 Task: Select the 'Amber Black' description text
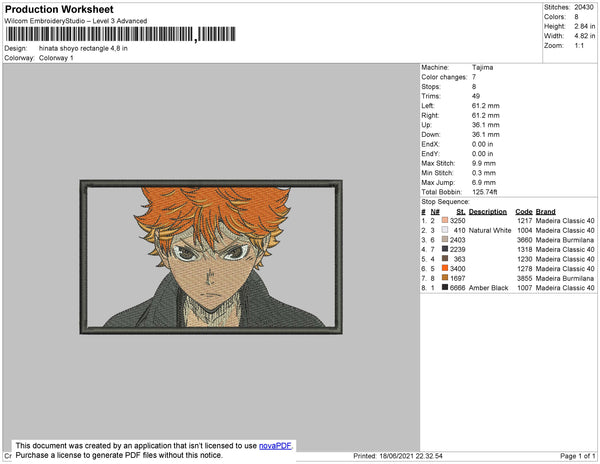(x=488, y=288)
